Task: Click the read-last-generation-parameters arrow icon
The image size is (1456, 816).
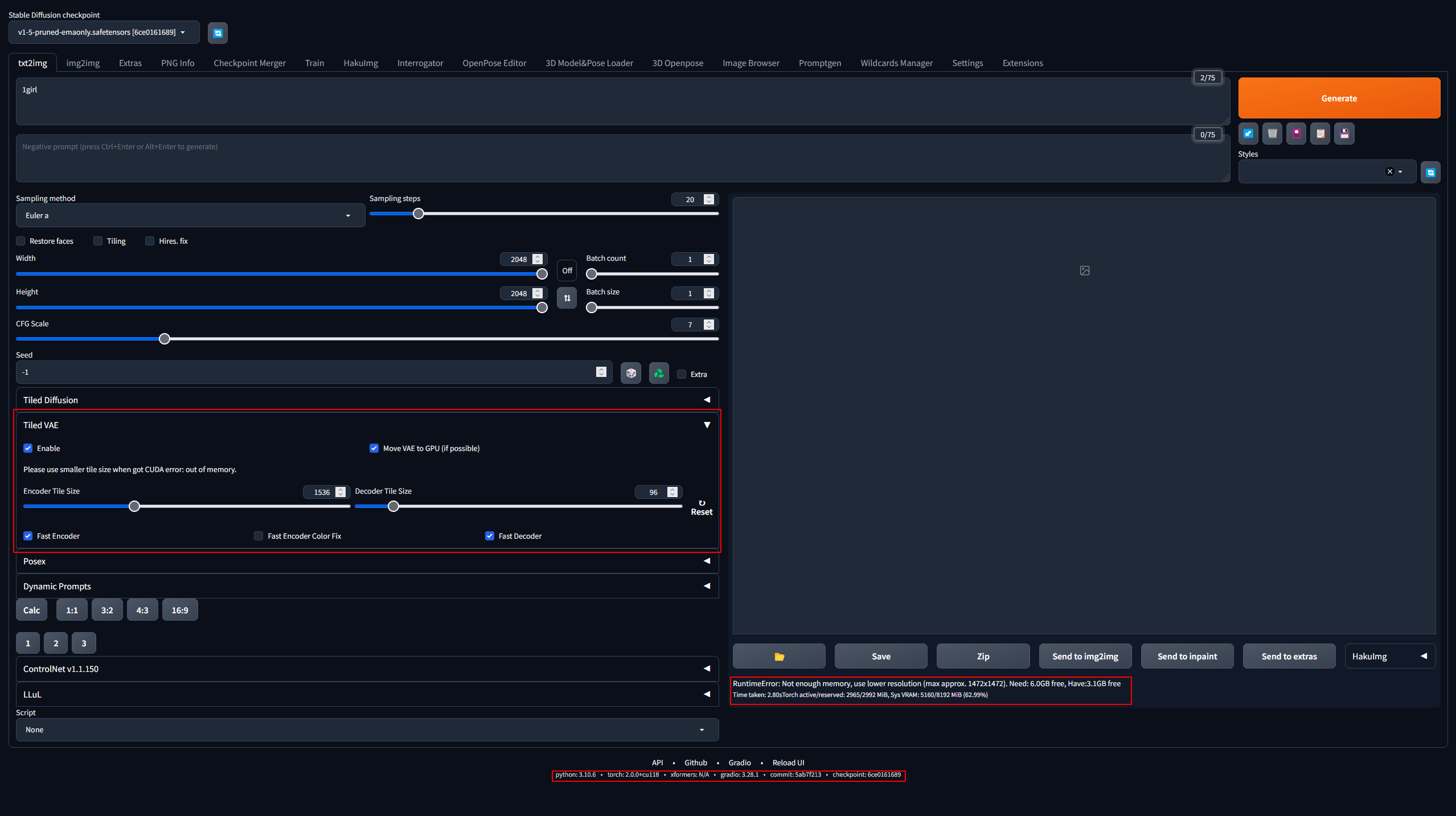Action: 1248,134
